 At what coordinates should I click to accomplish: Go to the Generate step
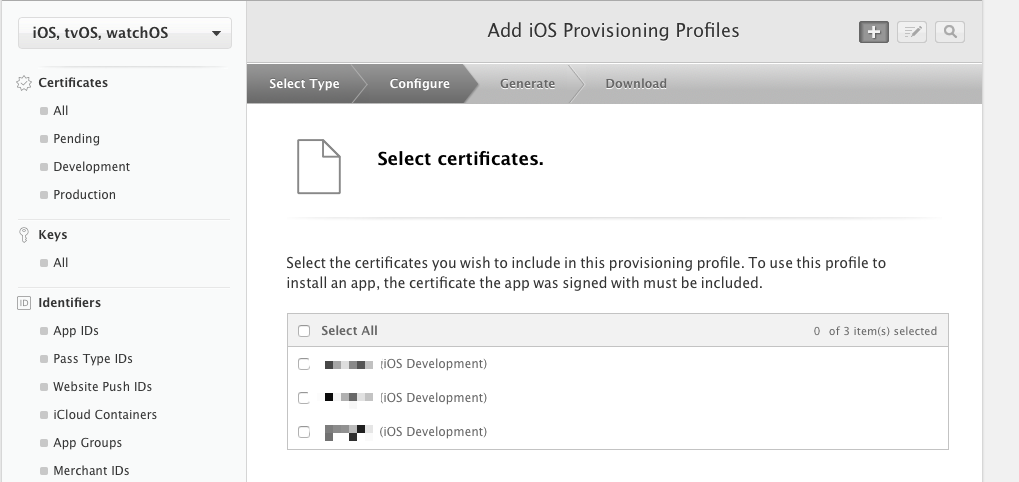[527, 84]
